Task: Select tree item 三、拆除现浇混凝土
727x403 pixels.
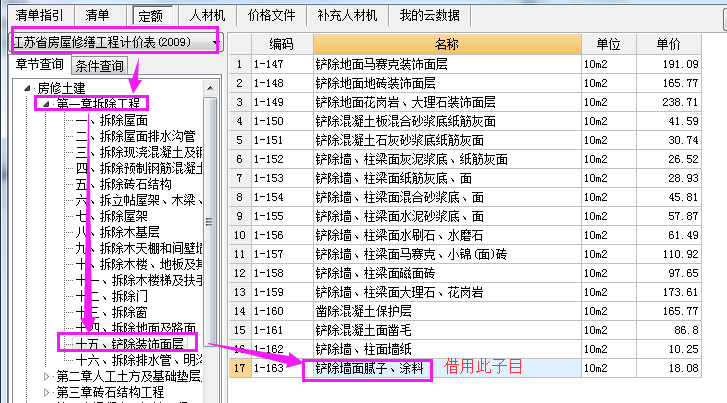Action: pos(139,152)
